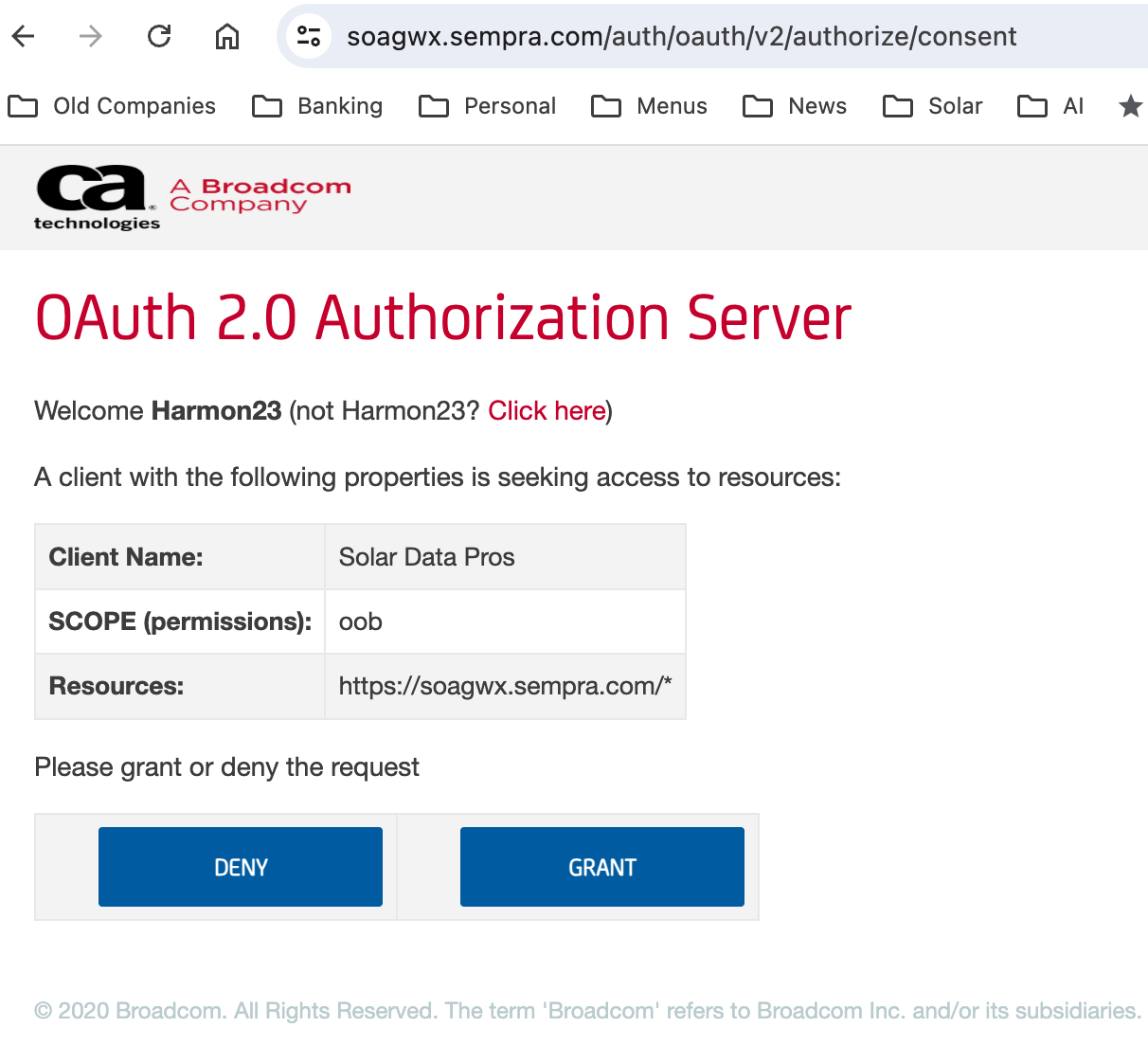Go back using the browser back arrow
This screenshot has height=1045, width=1148.
(x=24, y=37)
